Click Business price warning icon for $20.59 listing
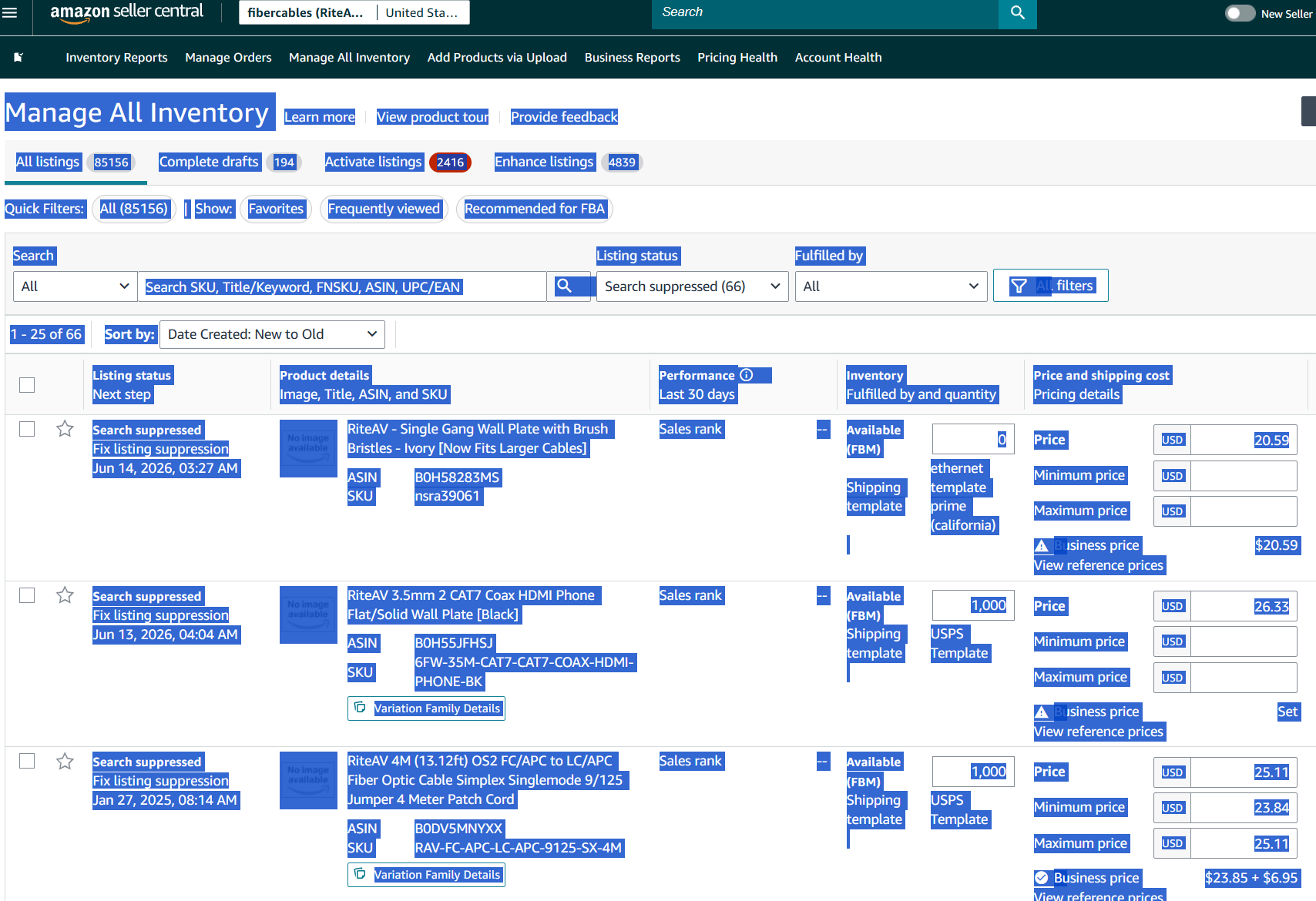Image resolution: width=1316 pixels, height=901 pixels. coord(1042,546)
